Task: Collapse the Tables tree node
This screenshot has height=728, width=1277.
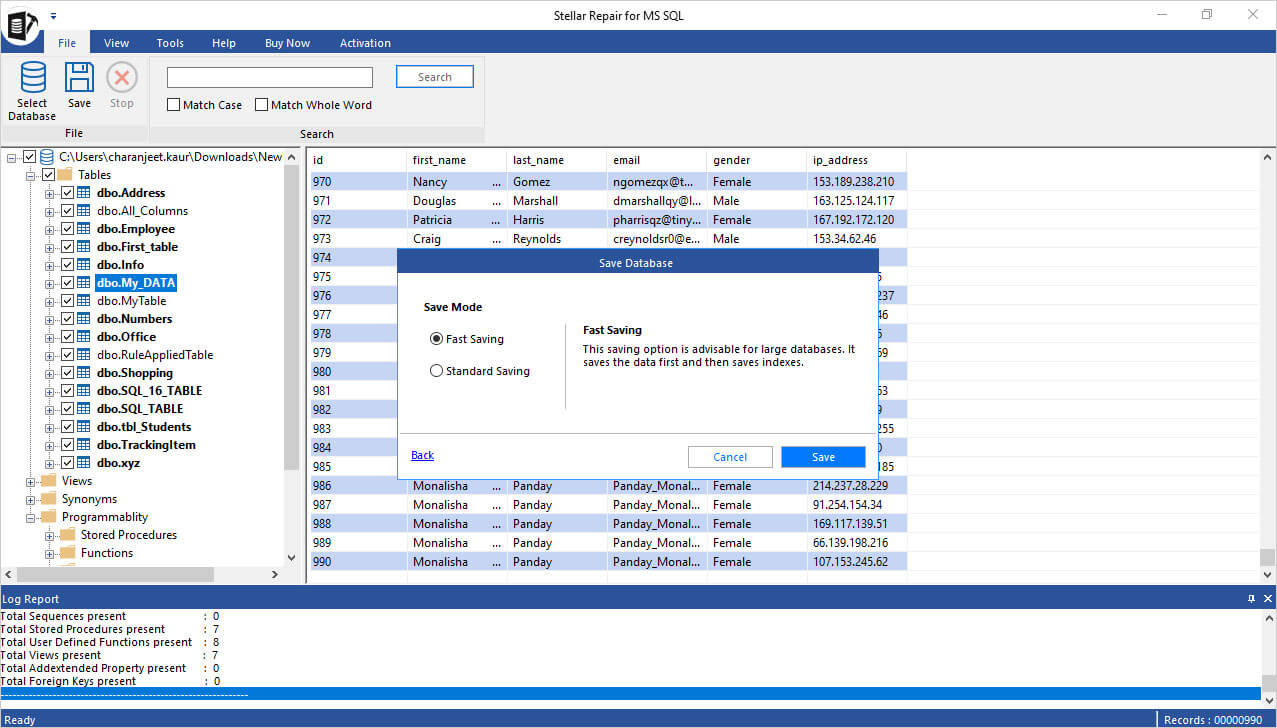Action: [x=31, y=175]
